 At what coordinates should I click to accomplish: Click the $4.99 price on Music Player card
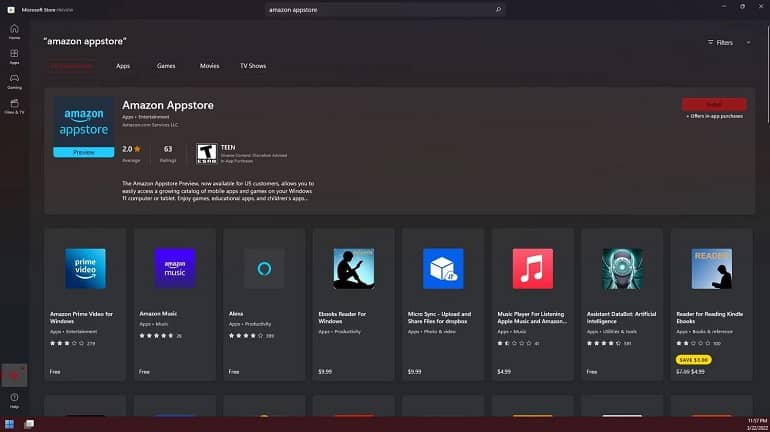point(504,372)
